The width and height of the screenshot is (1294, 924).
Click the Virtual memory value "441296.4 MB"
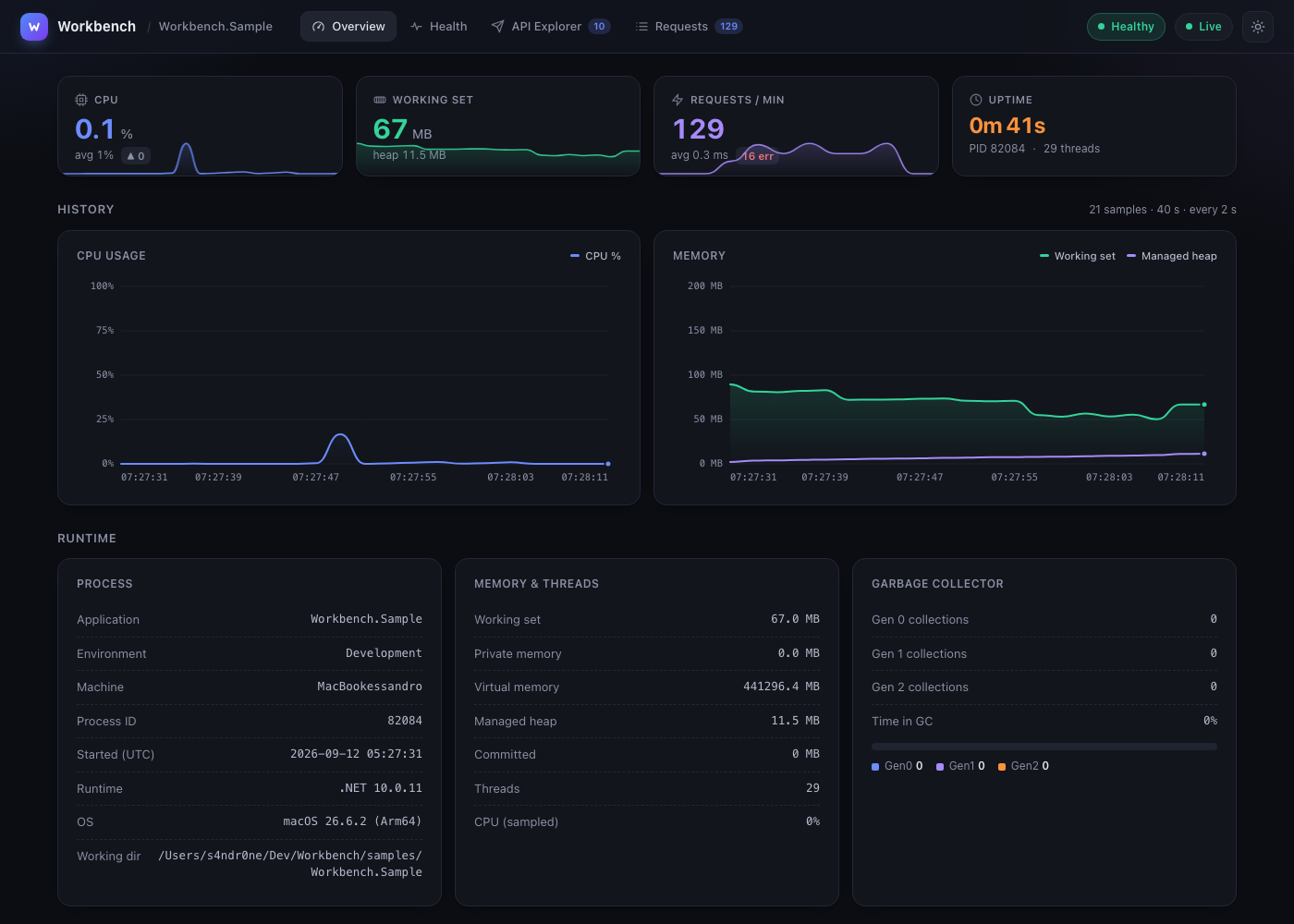781,687
